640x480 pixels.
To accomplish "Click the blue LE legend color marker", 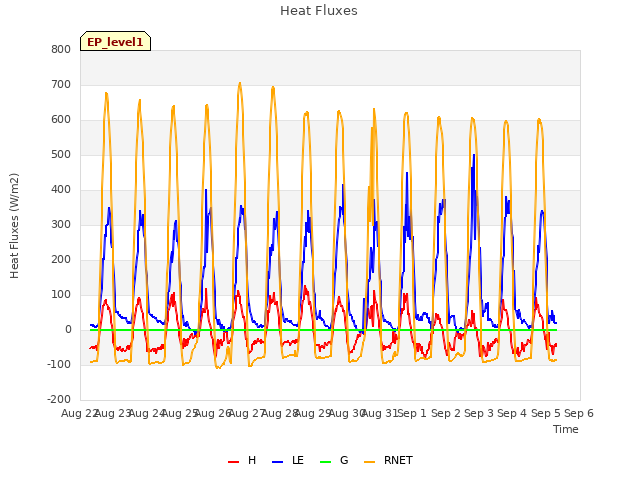I will (x=278, y=462).
